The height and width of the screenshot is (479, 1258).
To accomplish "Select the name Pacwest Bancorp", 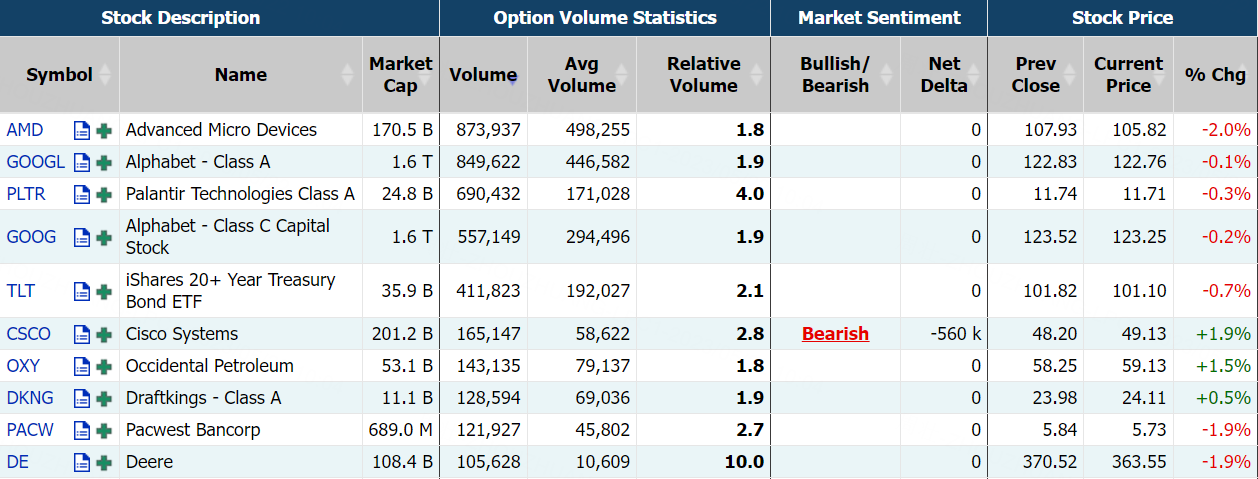I will 193,430.
